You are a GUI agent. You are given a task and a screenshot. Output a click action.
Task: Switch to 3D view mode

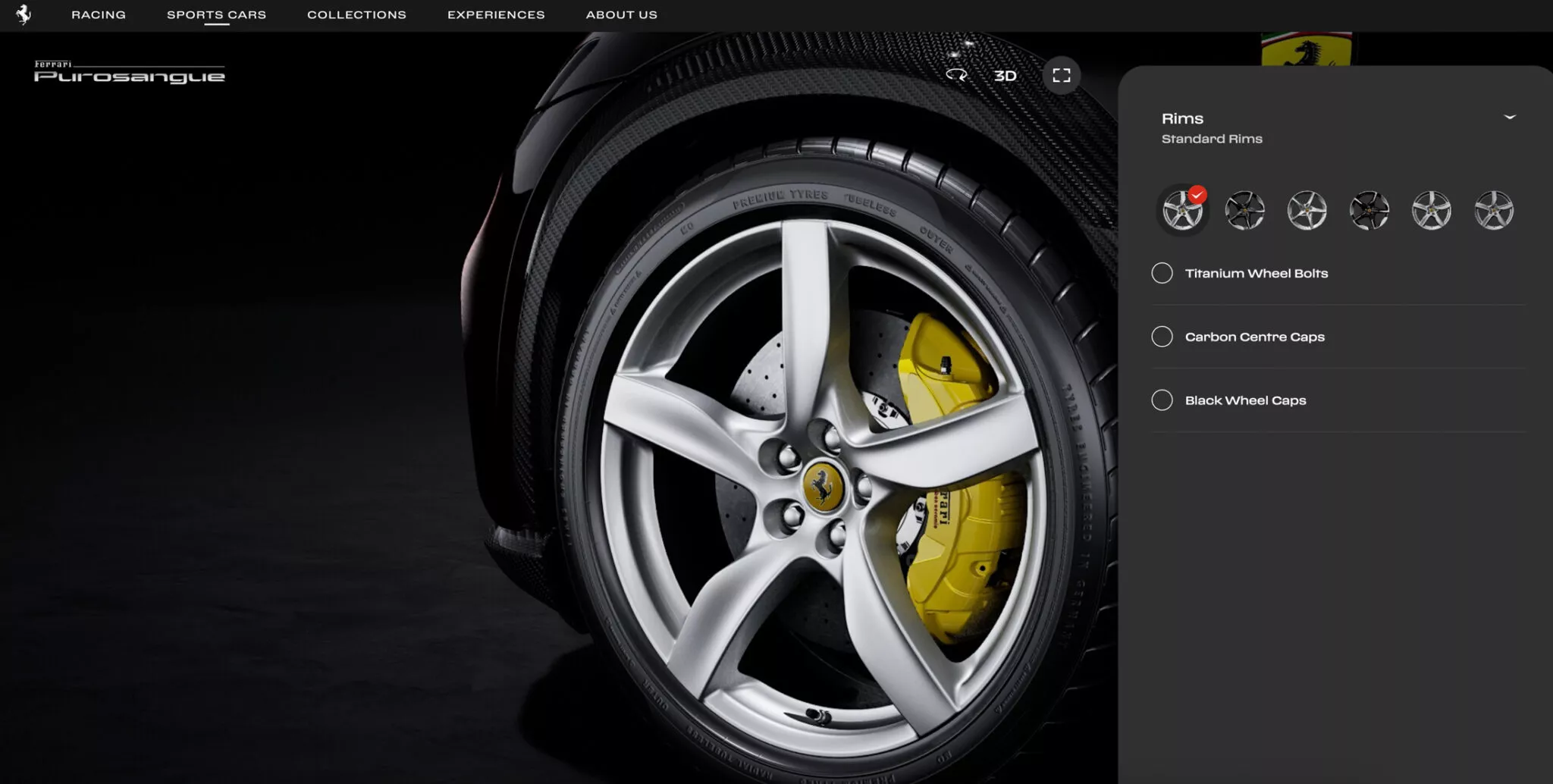(x=1005, y=76)
